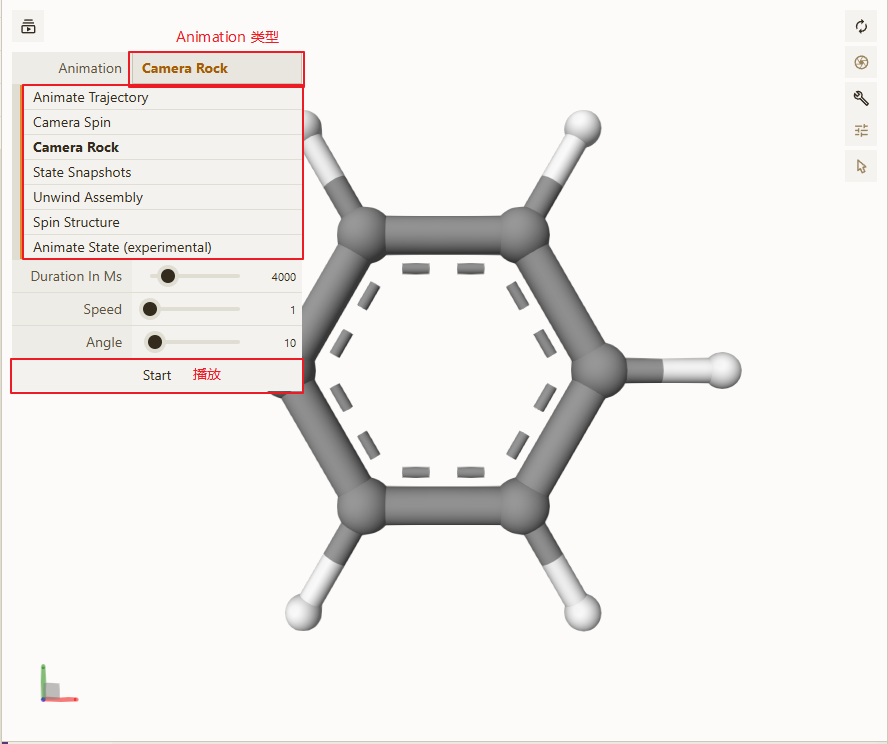Click the XYZ axes orientation indicator
Viewport: 888px width, 744px height.
point(59,684)
